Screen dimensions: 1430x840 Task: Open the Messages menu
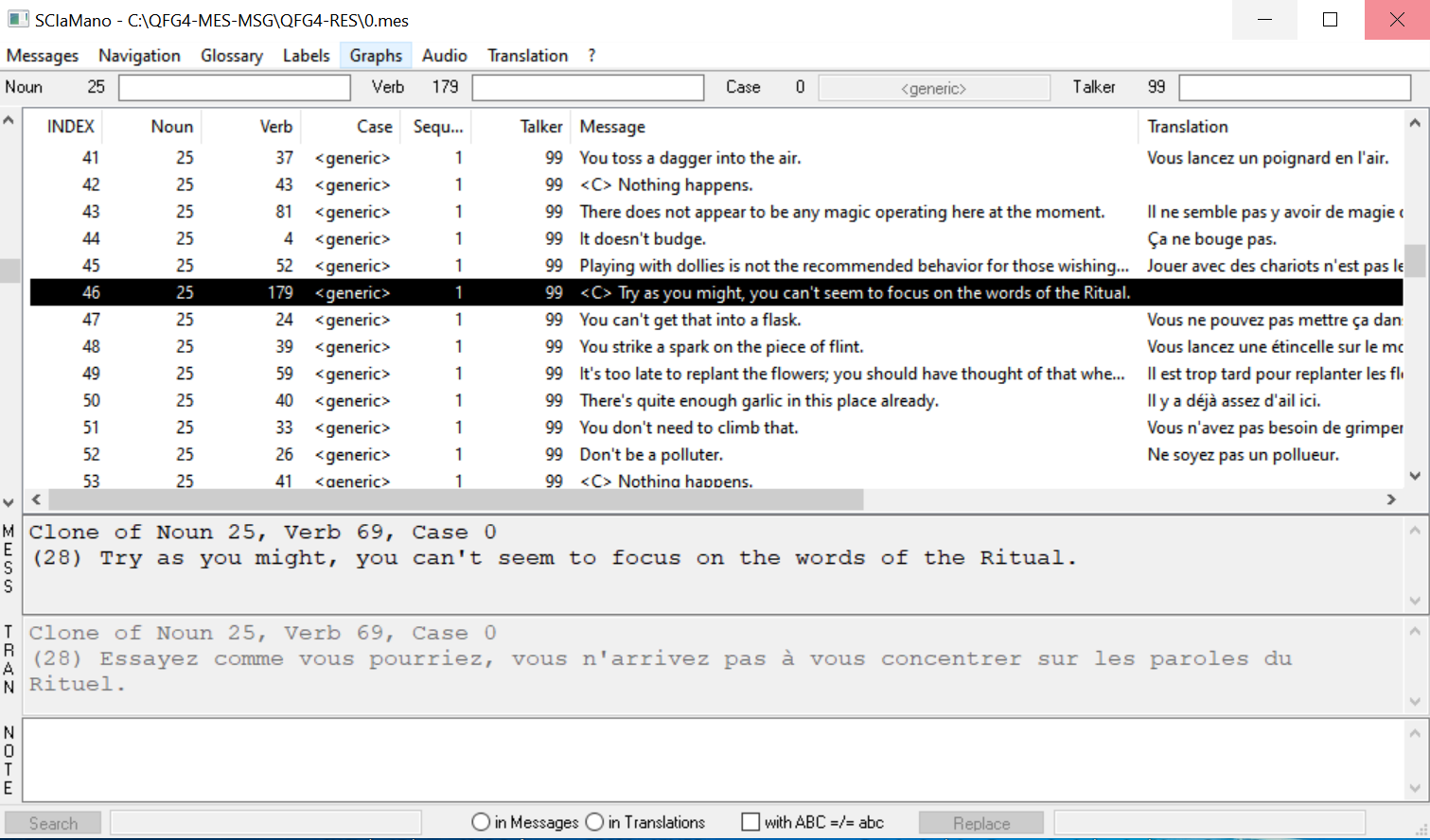43,56
